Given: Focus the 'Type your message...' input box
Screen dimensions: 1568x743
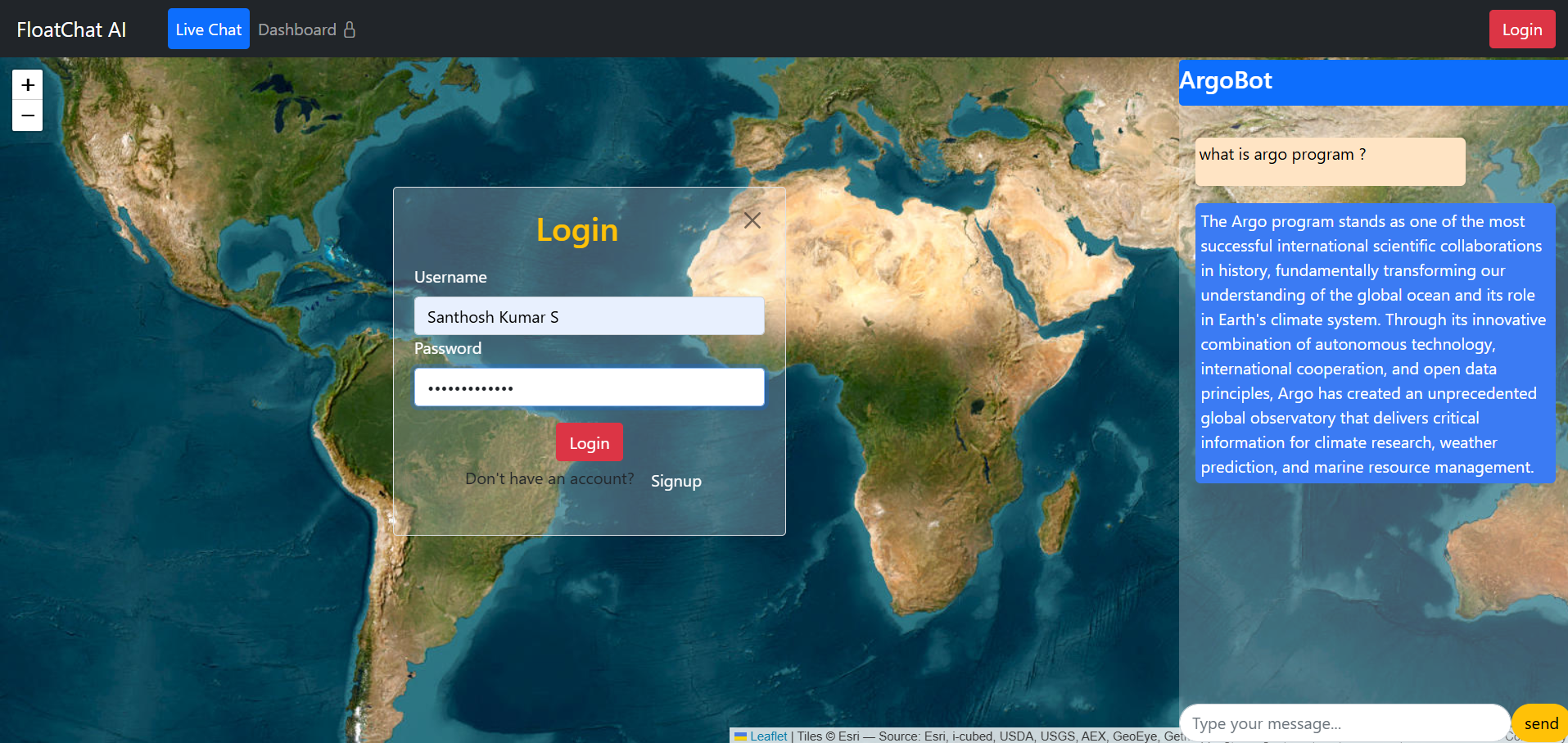Looking at the screenshot, I should (x=1343, y=723).
